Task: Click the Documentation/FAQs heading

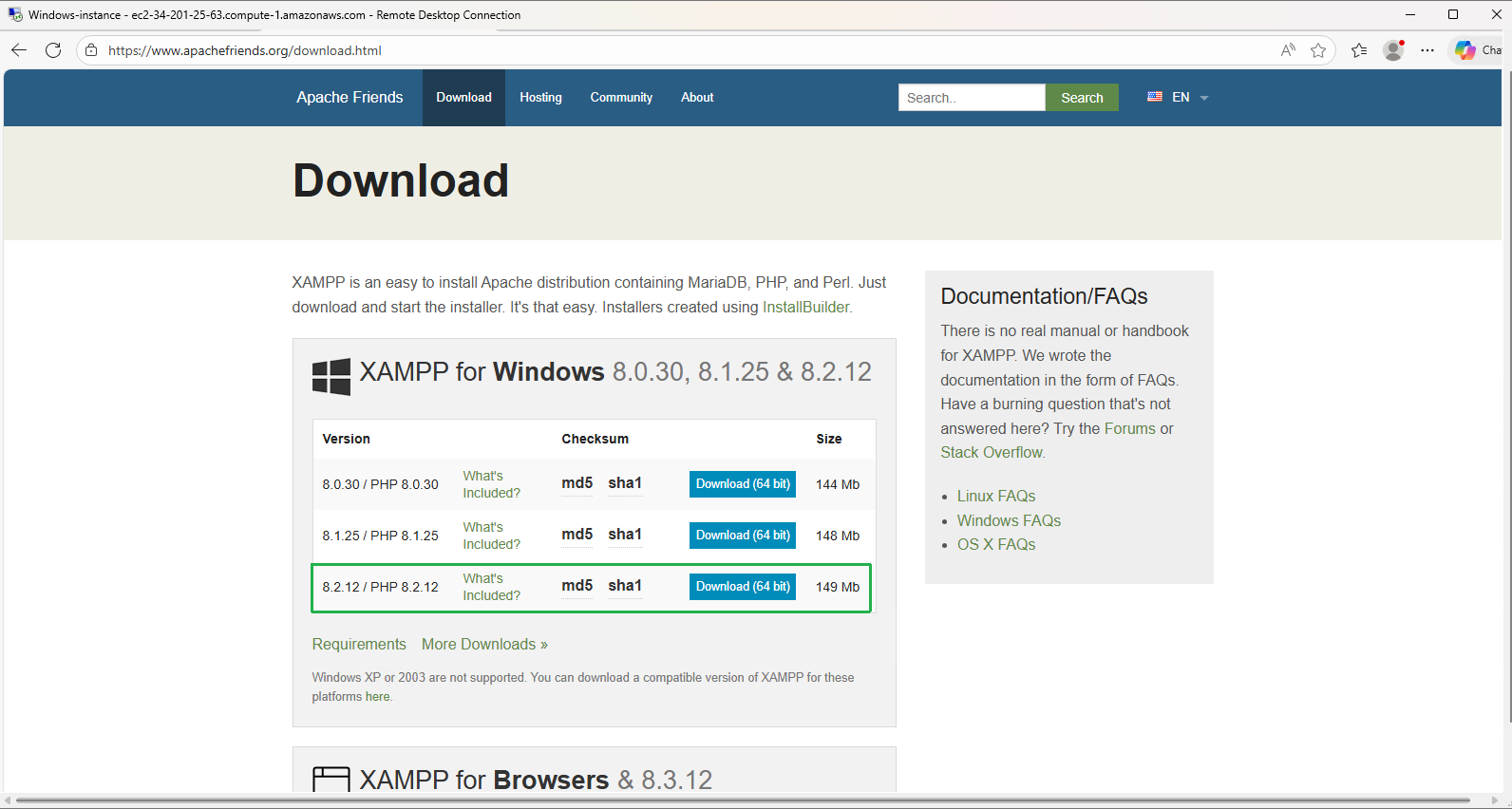Action: point(1044,296)
